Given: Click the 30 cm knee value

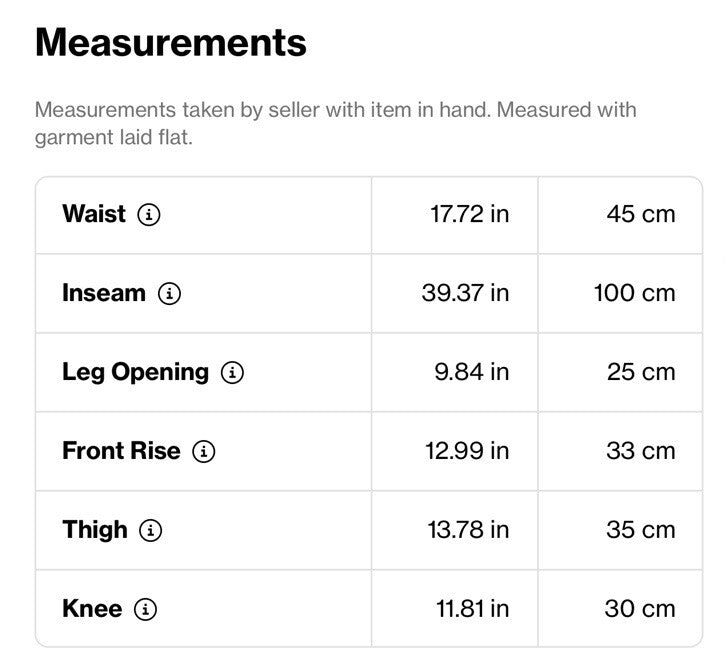Looking at the screenshot, I should (x=640, y=608).
